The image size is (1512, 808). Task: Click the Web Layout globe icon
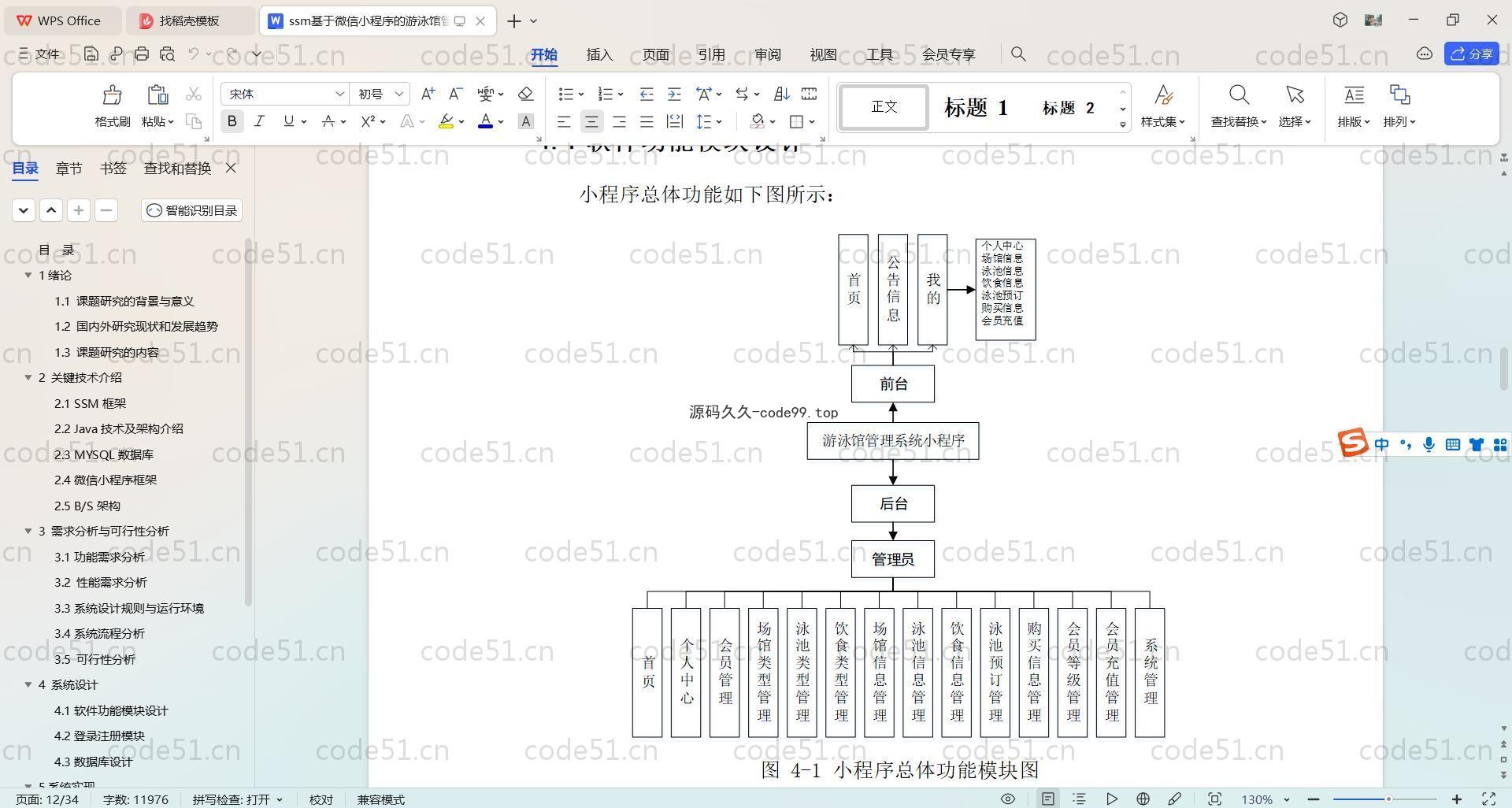point(1143,799)
